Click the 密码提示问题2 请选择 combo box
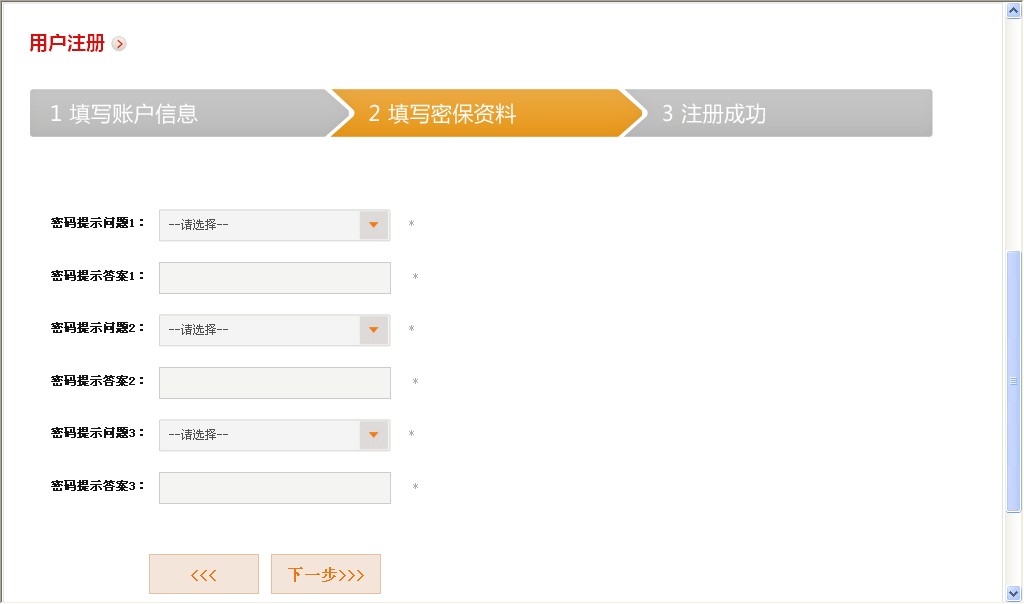 260,330
